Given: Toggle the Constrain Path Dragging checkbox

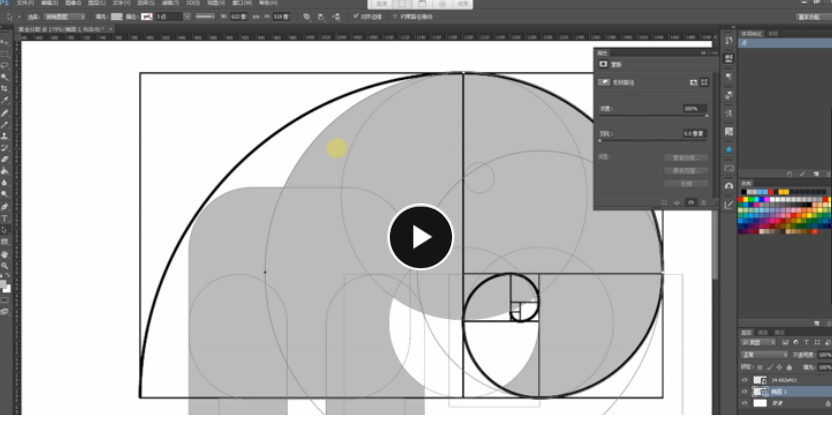Looking at the screenshot, I should (x=395, y=16).
